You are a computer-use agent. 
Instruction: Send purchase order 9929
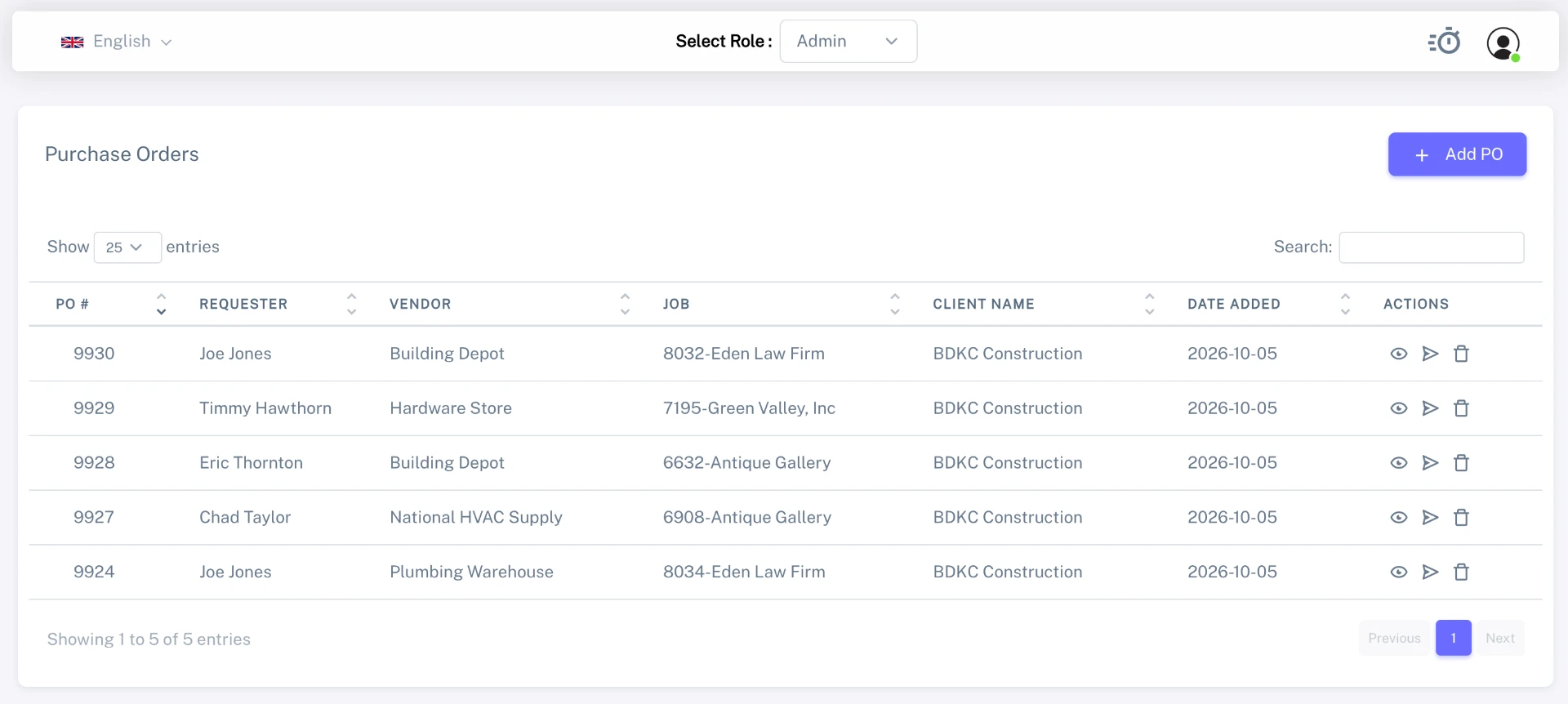pos(1430,408)
